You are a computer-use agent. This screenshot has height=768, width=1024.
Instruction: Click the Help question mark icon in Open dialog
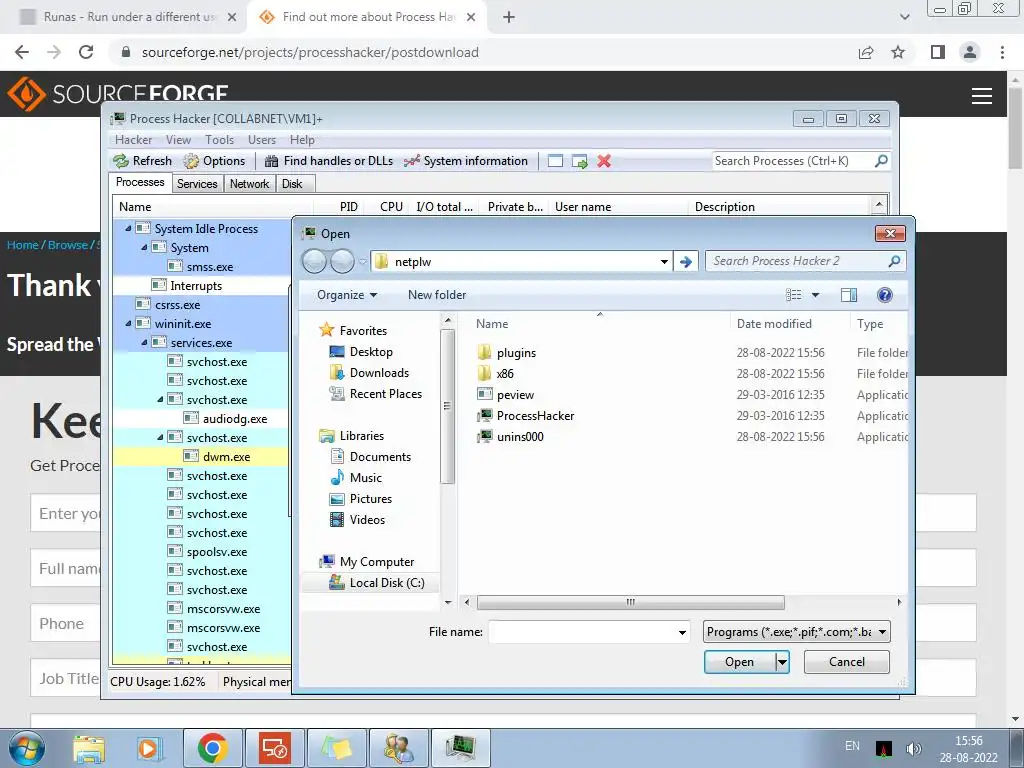point(884,295)
